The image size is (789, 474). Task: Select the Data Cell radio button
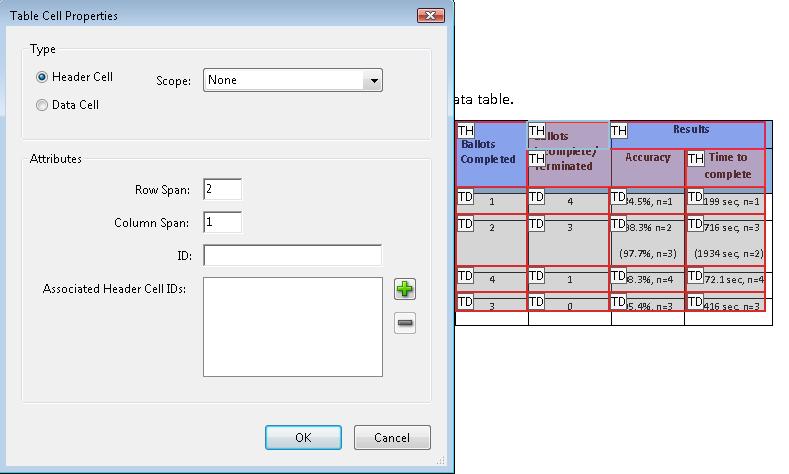tap(42, 105)
